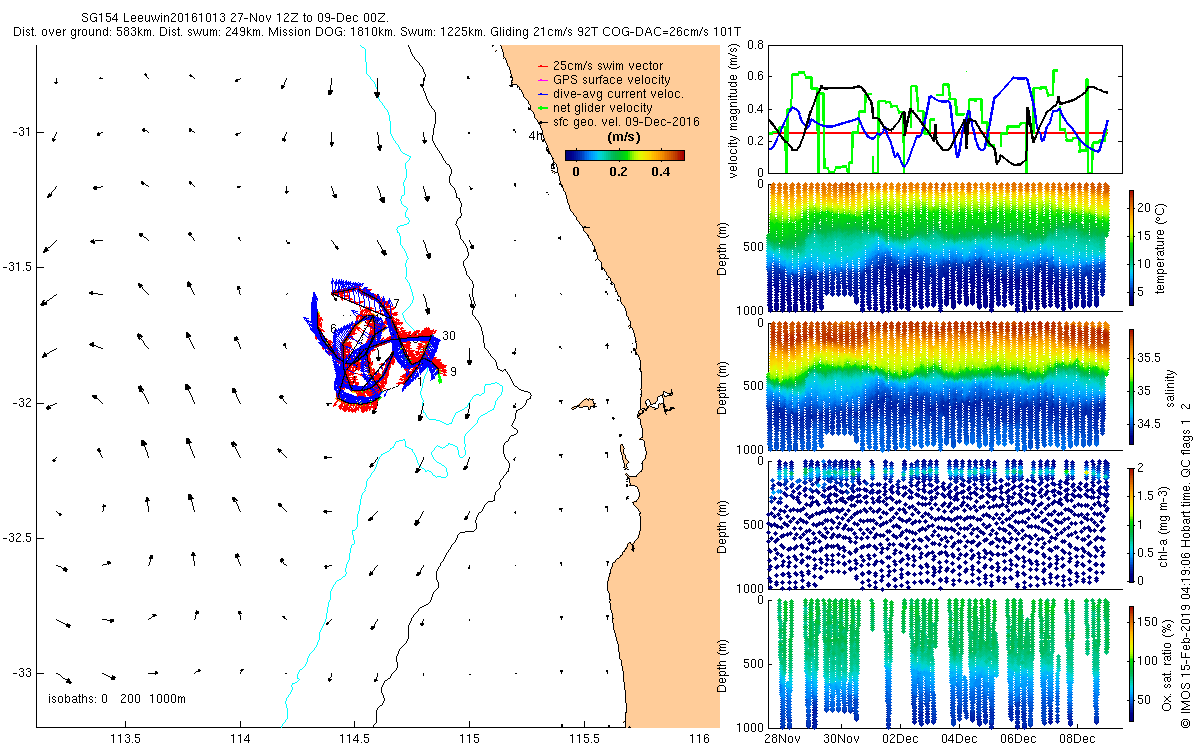Select the 'GPS surface velocity' legend entry

[x=604, y=79]
